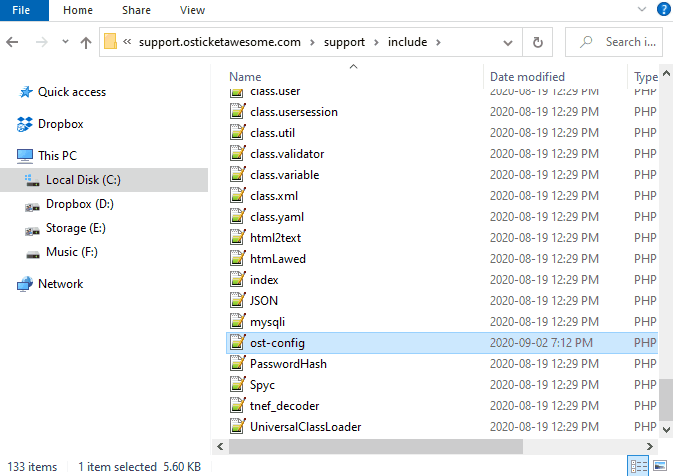Select the class.usersession file icon
Screen dimensions: 673x476
(237, 112)
